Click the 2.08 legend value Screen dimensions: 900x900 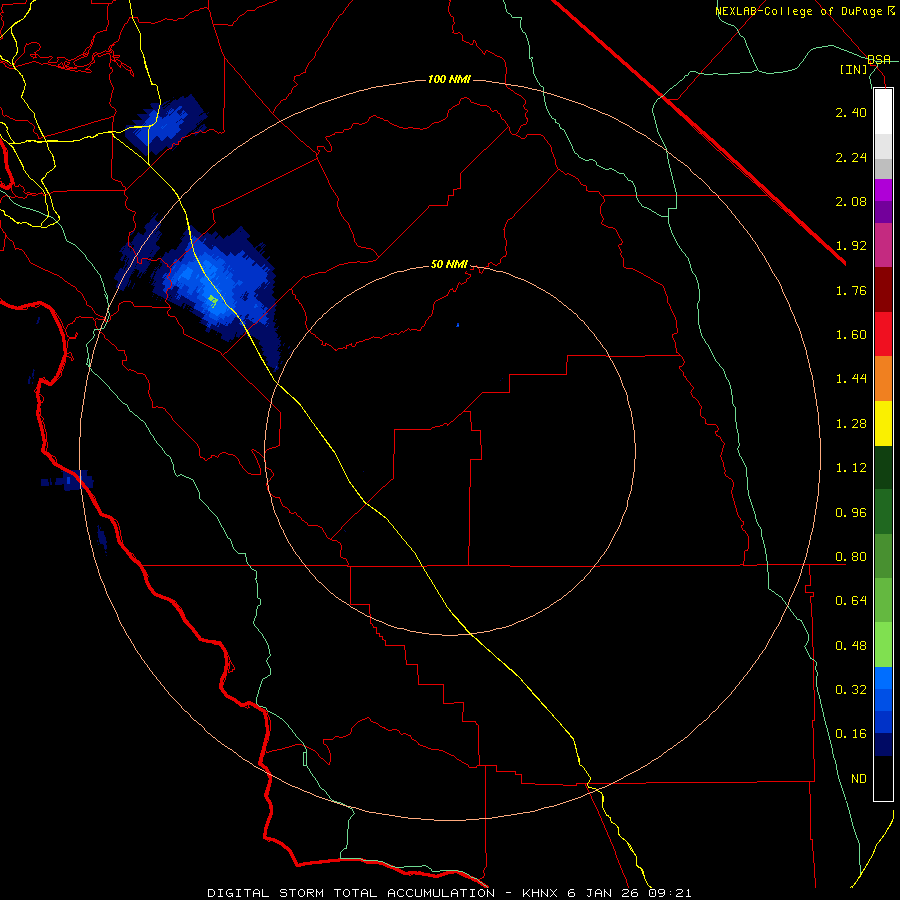point(851,201)
